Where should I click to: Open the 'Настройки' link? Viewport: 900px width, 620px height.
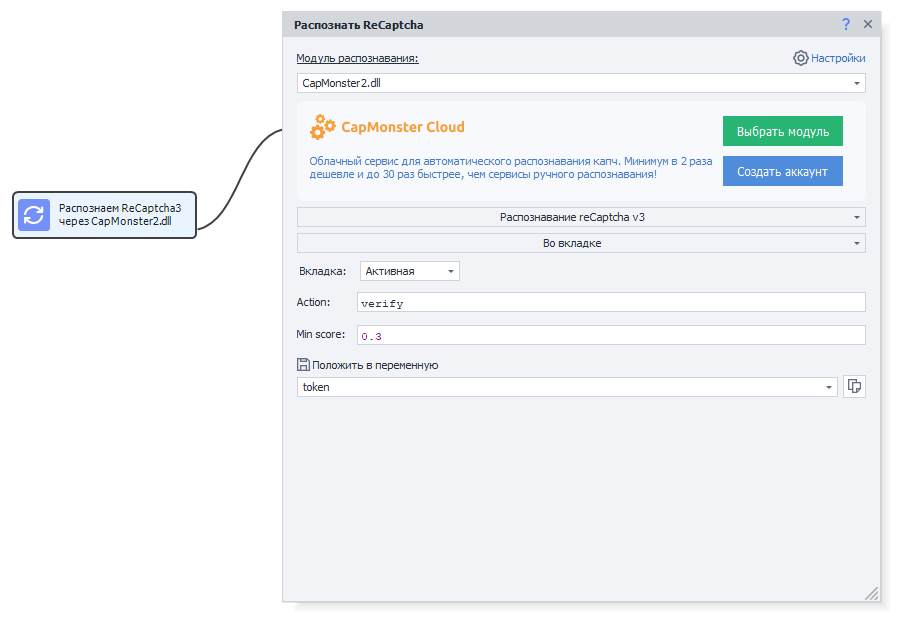(x=838, y=58)
